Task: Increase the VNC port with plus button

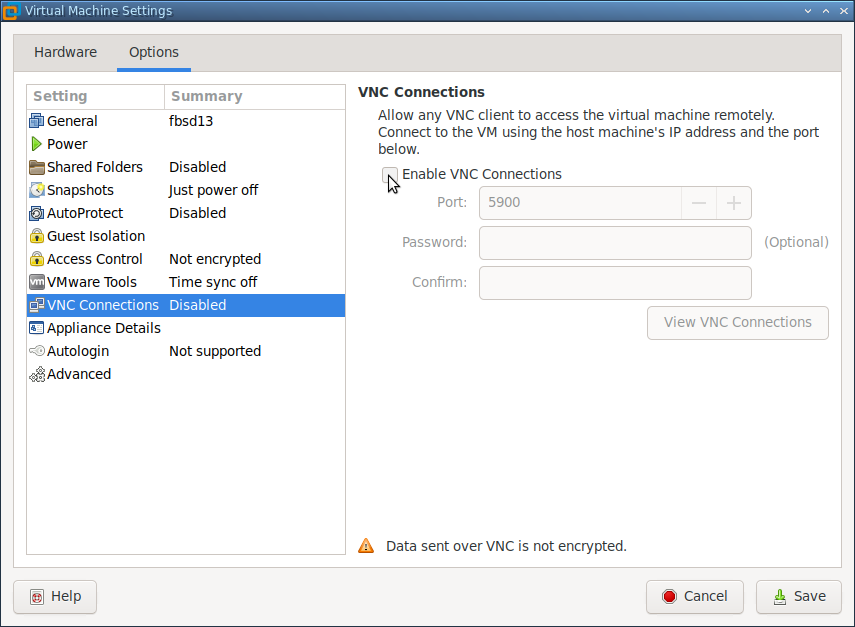Action: (733, 203)
